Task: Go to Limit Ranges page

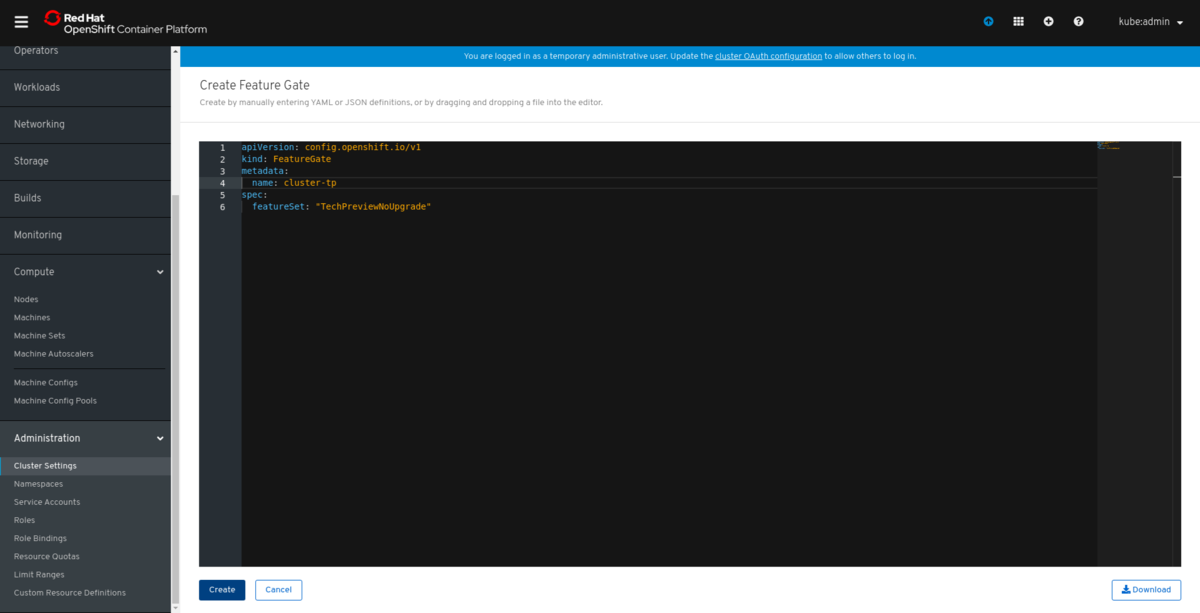Action: tap(39, 574)
